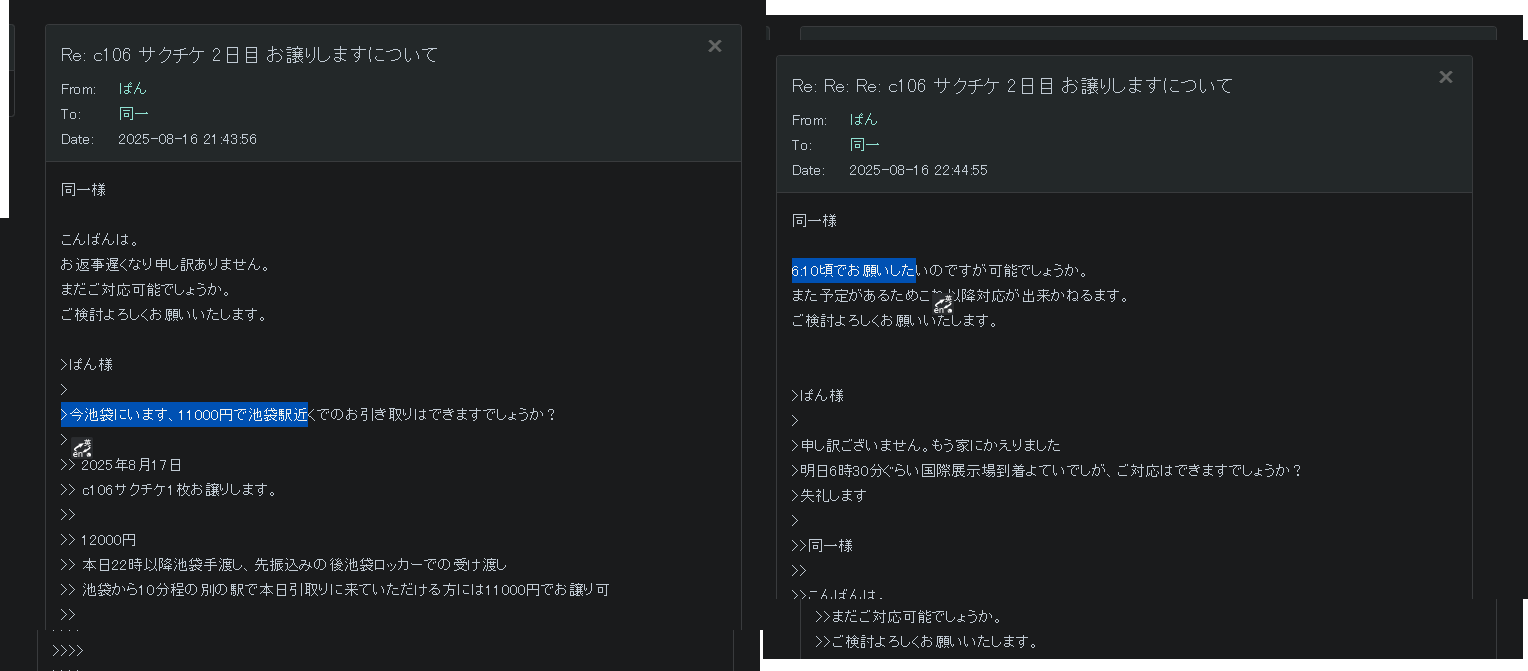Click the quoted "2025年8月17日" line
This screenshot has width=1528, height=671.
(131, 465)
